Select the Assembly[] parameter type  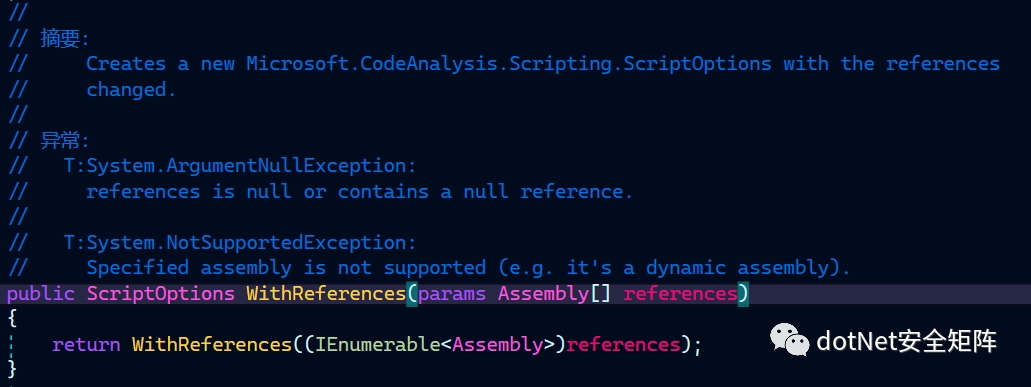coord(554,294)
